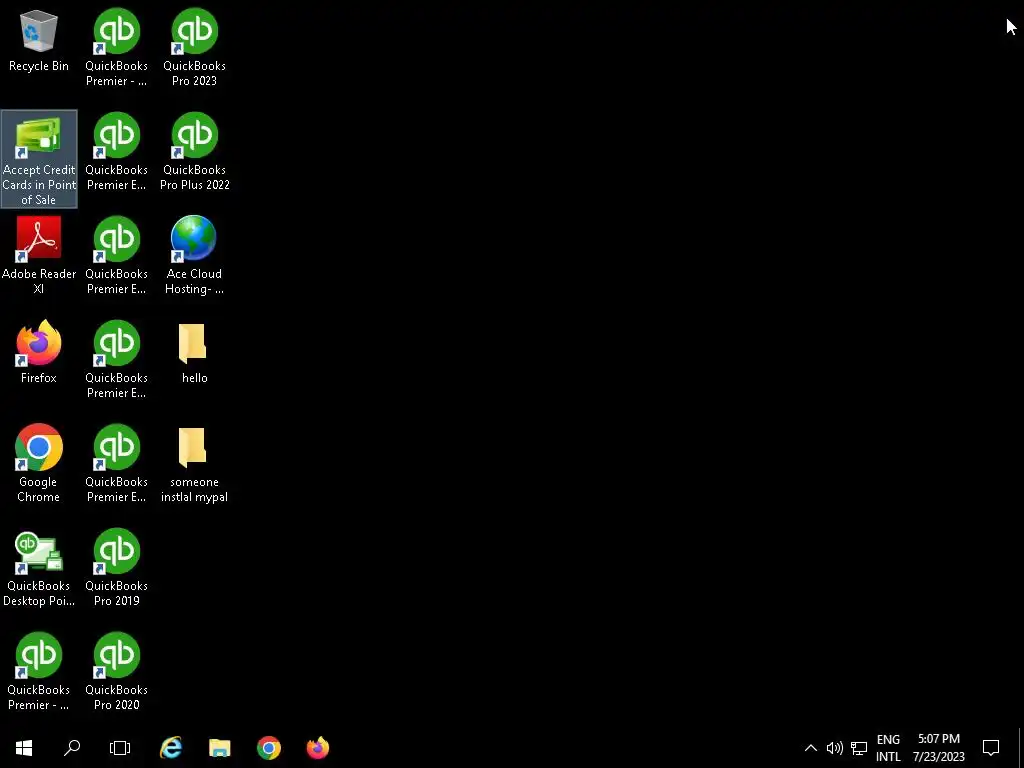Launch Internet Explorer from taskbar
The image size is (1024, 768).
171,748
